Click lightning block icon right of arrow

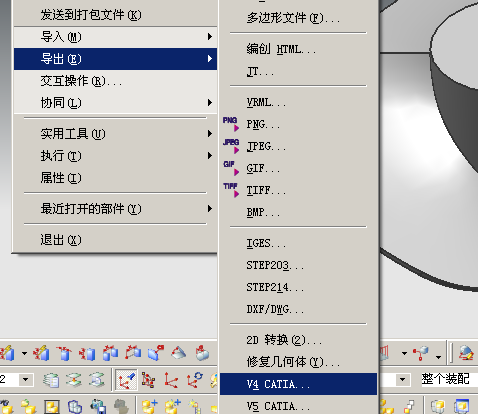[x=42, y=353]
